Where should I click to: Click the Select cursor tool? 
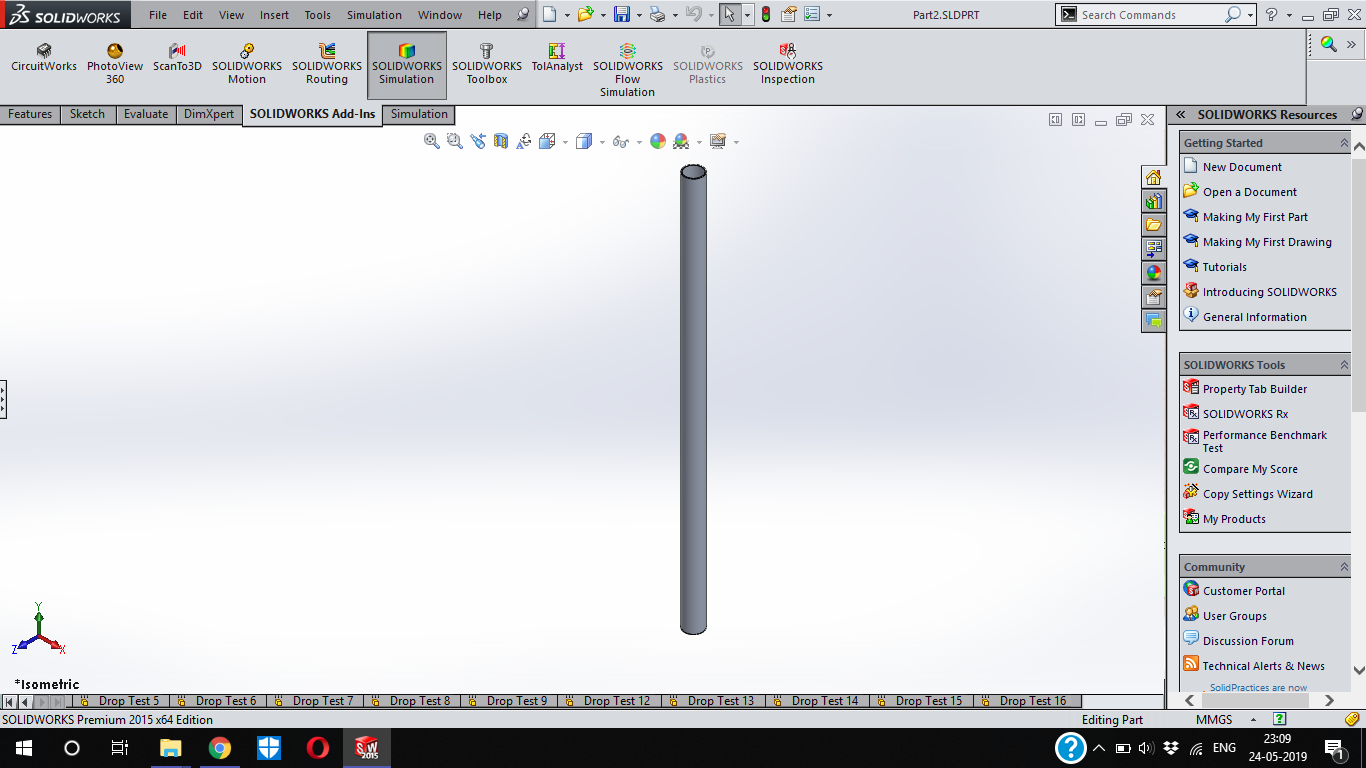pos(730,14)
